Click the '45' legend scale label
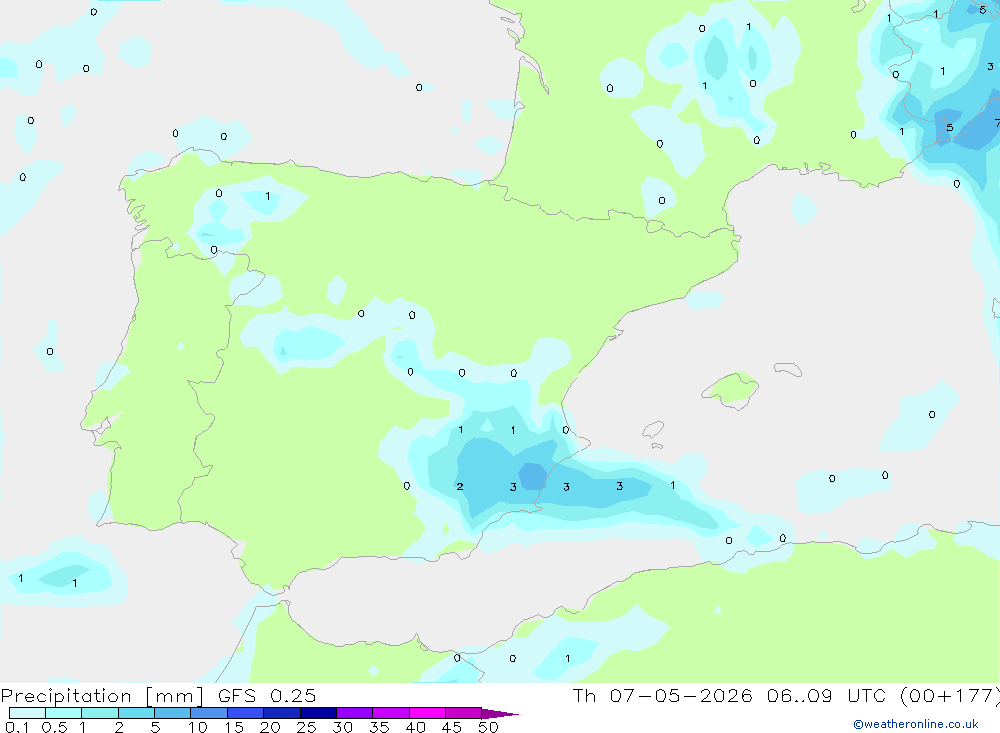 [452, 727]
